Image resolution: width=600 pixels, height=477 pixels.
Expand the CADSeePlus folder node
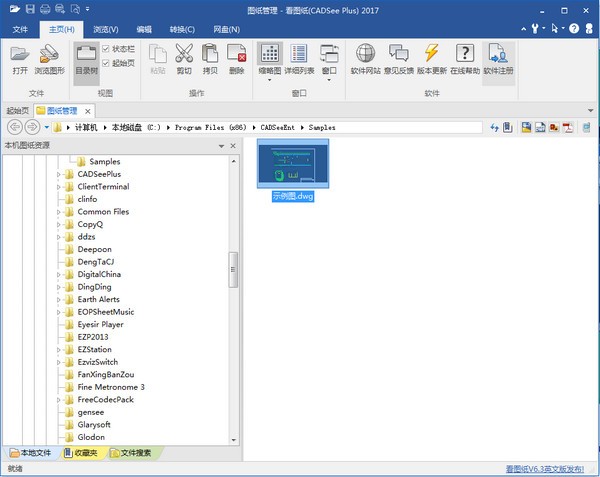pos(59,174)
